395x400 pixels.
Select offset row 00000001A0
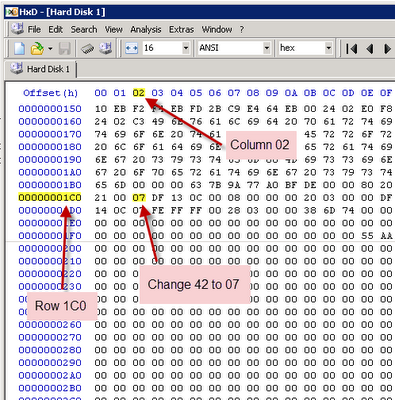click(50, 172)
